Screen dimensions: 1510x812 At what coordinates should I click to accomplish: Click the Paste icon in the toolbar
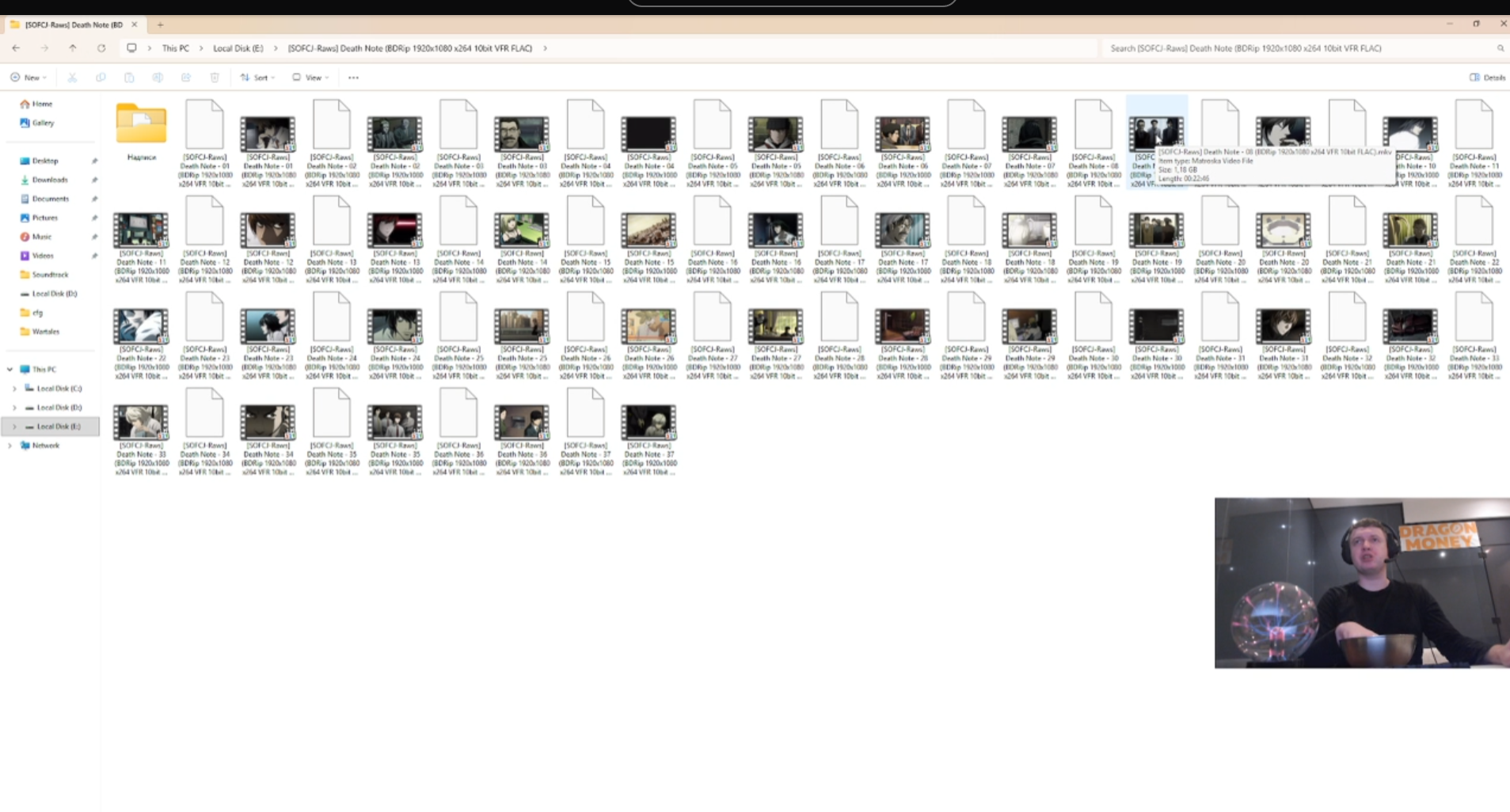[x=129, y=78]
